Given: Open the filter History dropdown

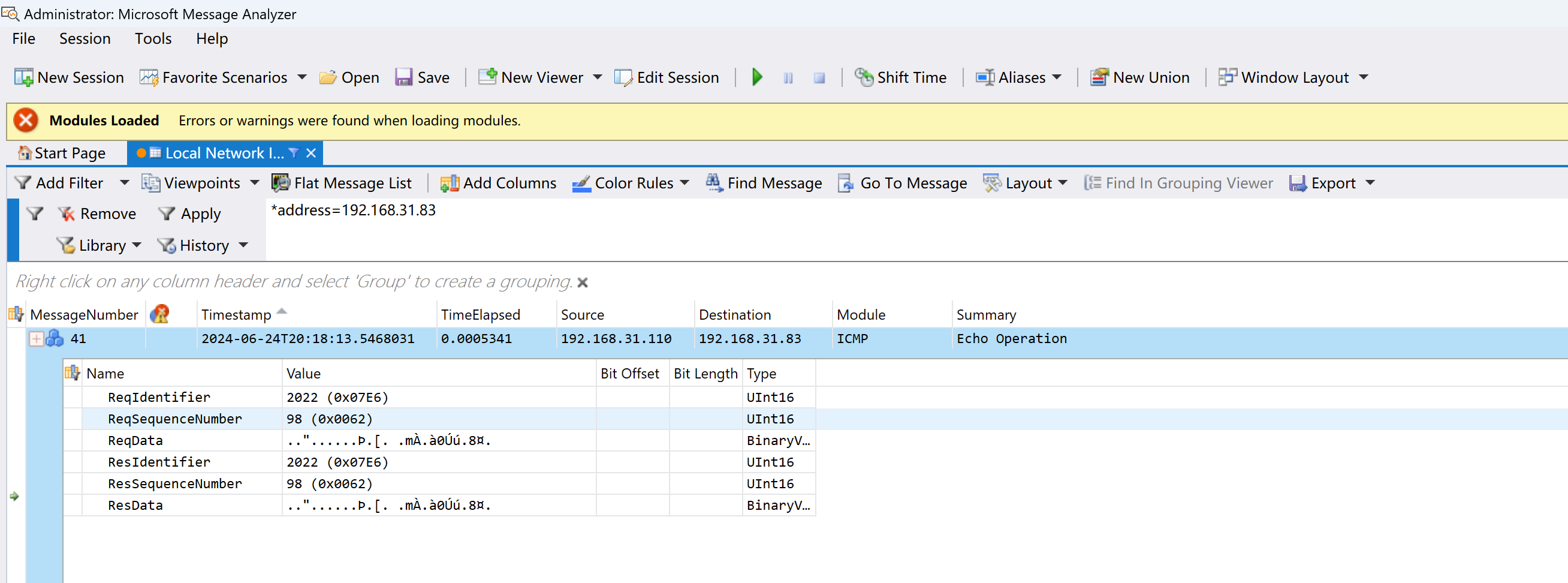Looking at the screenshot, I should tap(243, 245).
